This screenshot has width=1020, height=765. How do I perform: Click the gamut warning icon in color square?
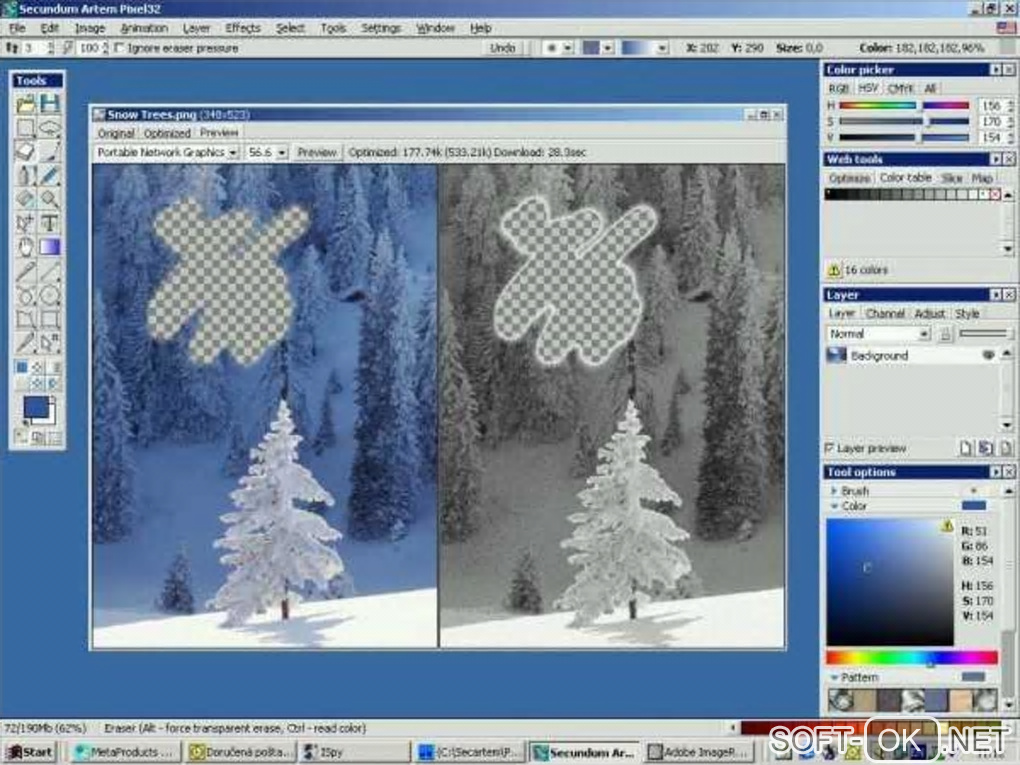(x=946, y=526)
